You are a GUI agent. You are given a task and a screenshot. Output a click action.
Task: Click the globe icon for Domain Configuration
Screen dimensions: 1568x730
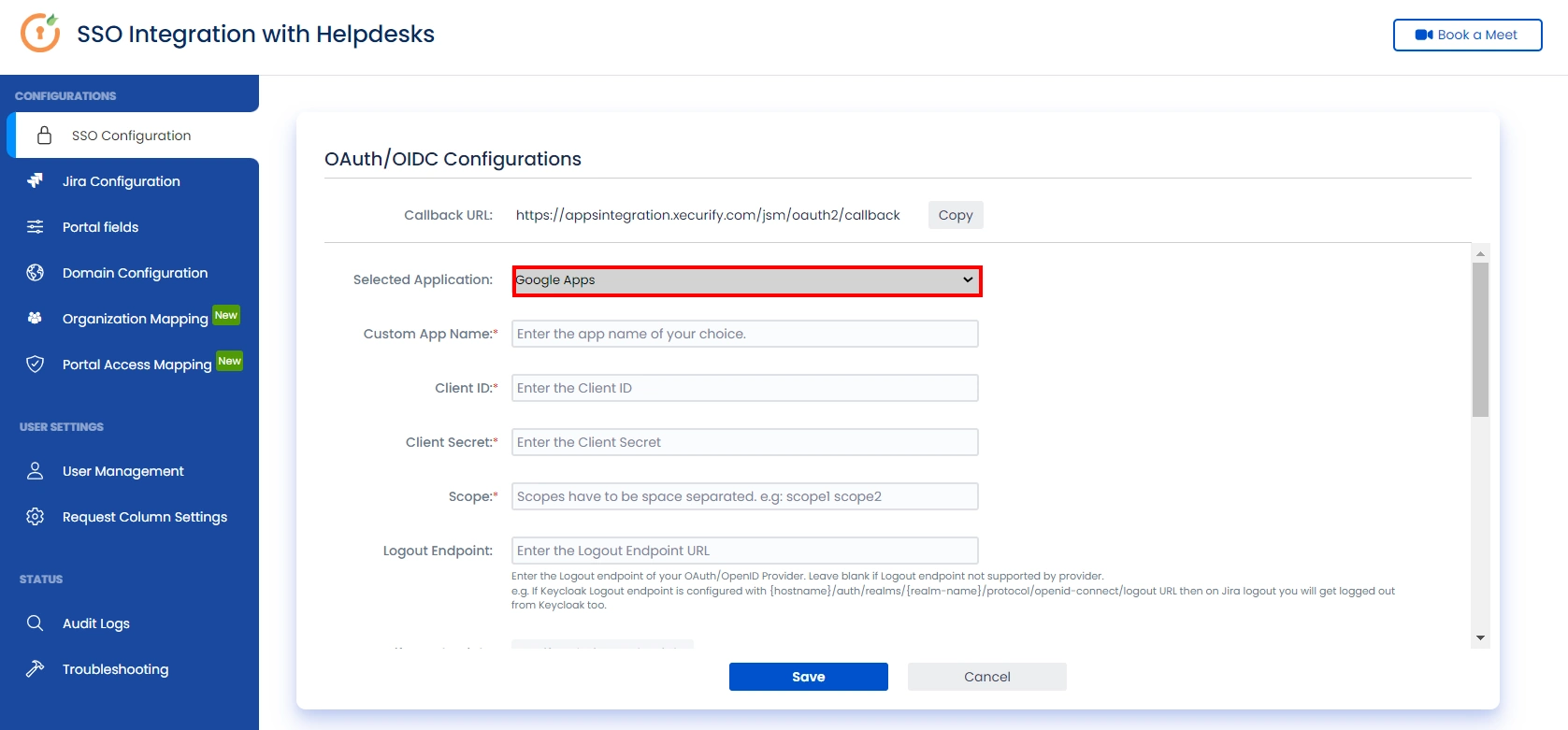[x=35, y=272]
